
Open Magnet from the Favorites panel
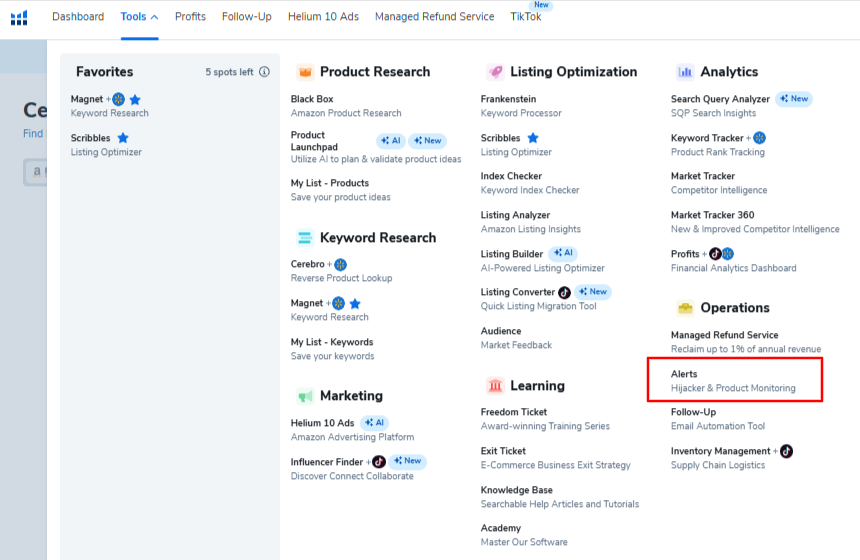(x=87, y=99)
